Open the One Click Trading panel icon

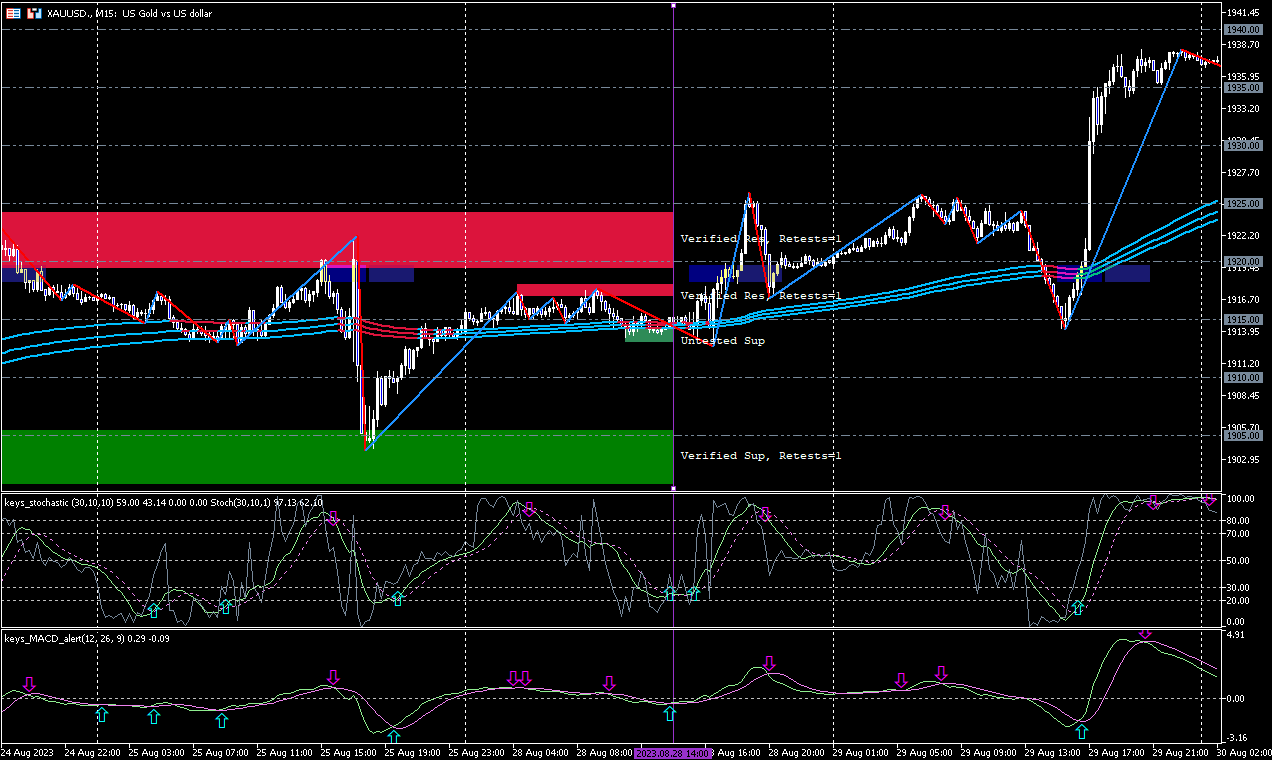click(14, 14)
